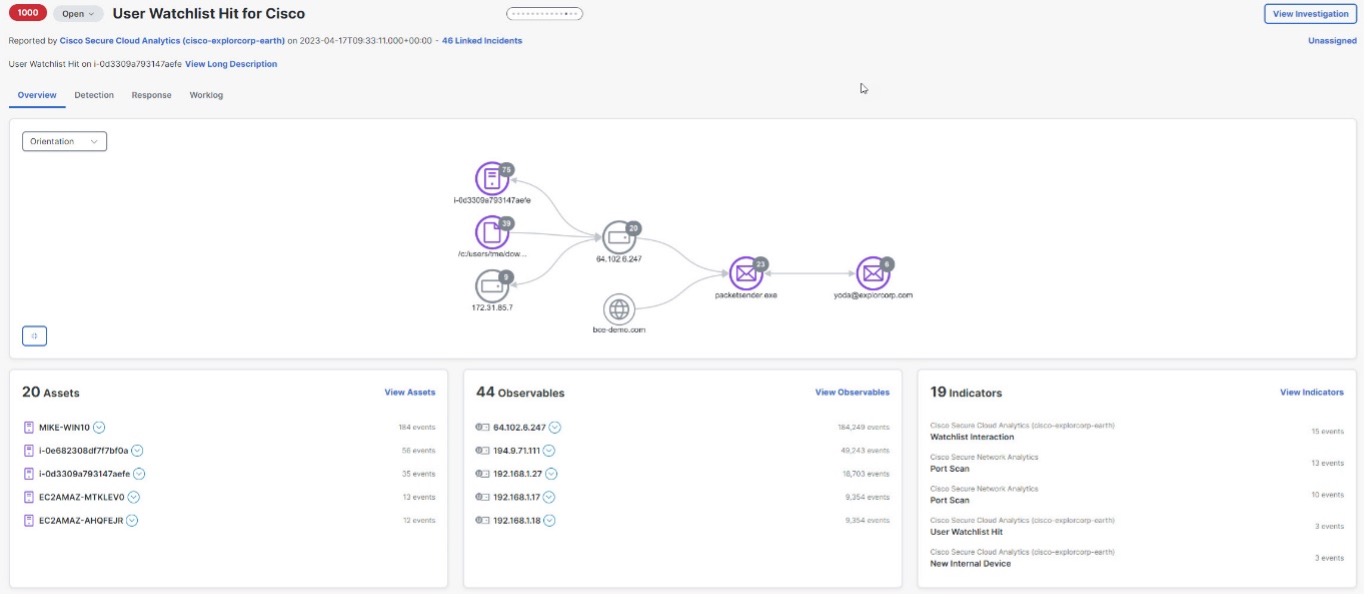Expand the MIKE-WIN10 pivot menu
Screen dimensions: 1368x598
click(x=99, y=427)
